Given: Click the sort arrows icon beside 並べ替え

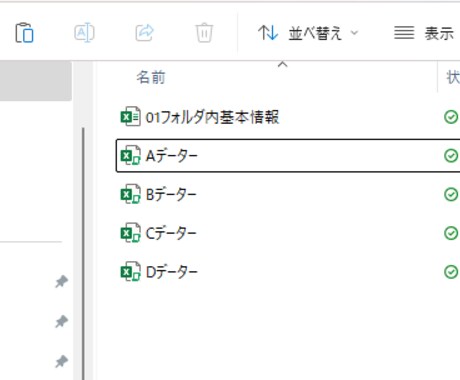Looking at the screenshot, I should click(268, 33).
